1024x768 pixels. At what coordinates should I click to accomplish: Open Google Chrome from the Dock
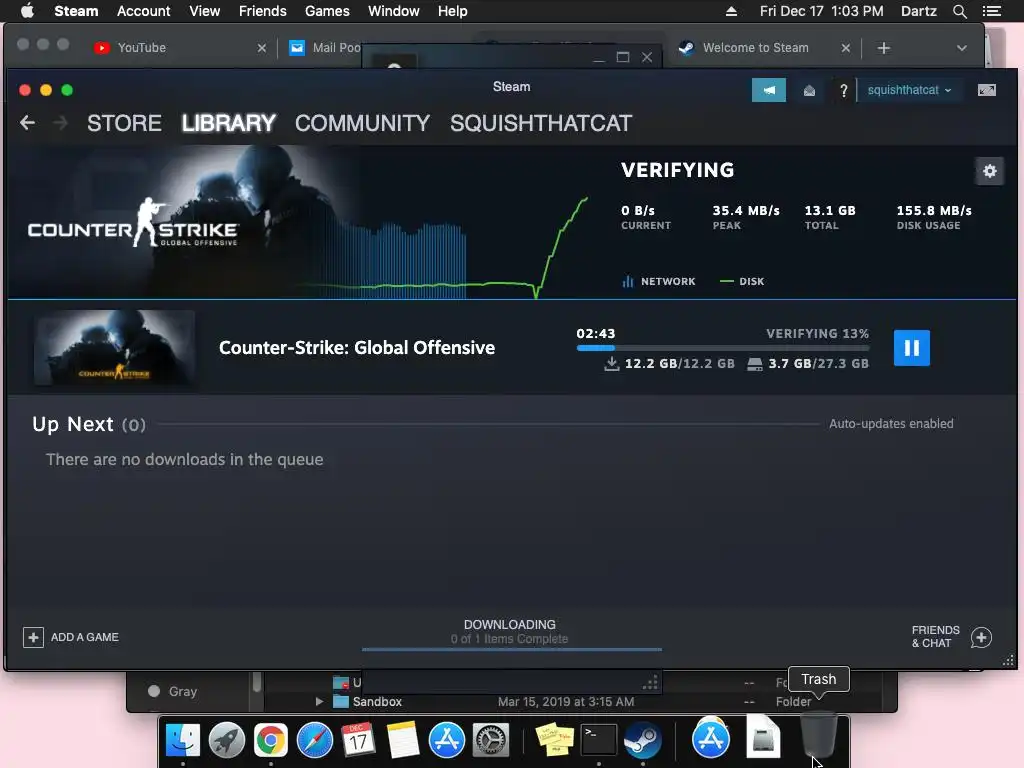270,740
